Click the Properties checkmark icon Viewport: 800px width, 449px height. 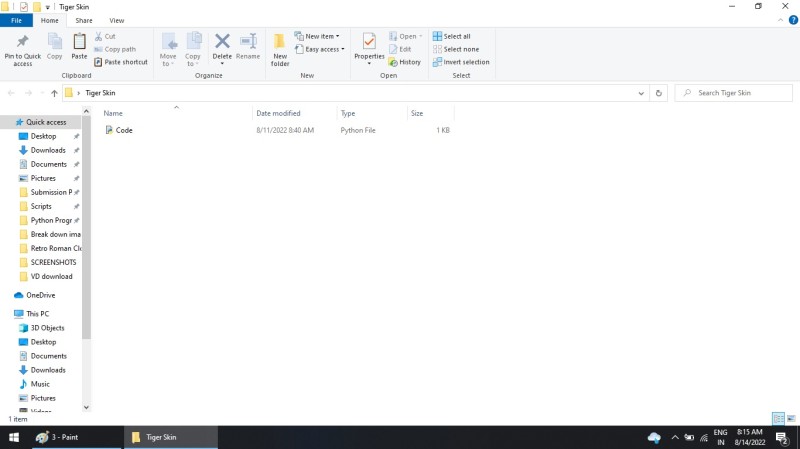[x=369, y=41]
